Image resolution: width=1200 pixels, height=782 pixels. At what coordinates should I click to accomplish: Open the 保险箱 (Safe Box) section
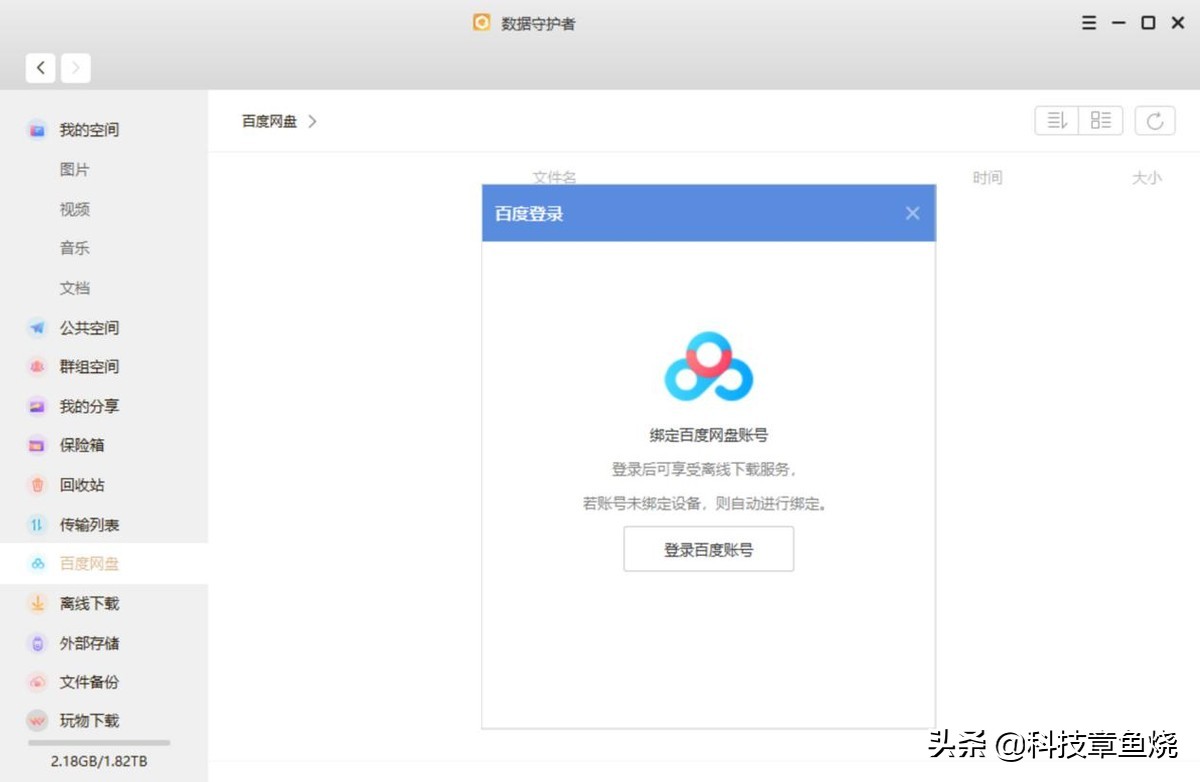click(85, 445)
